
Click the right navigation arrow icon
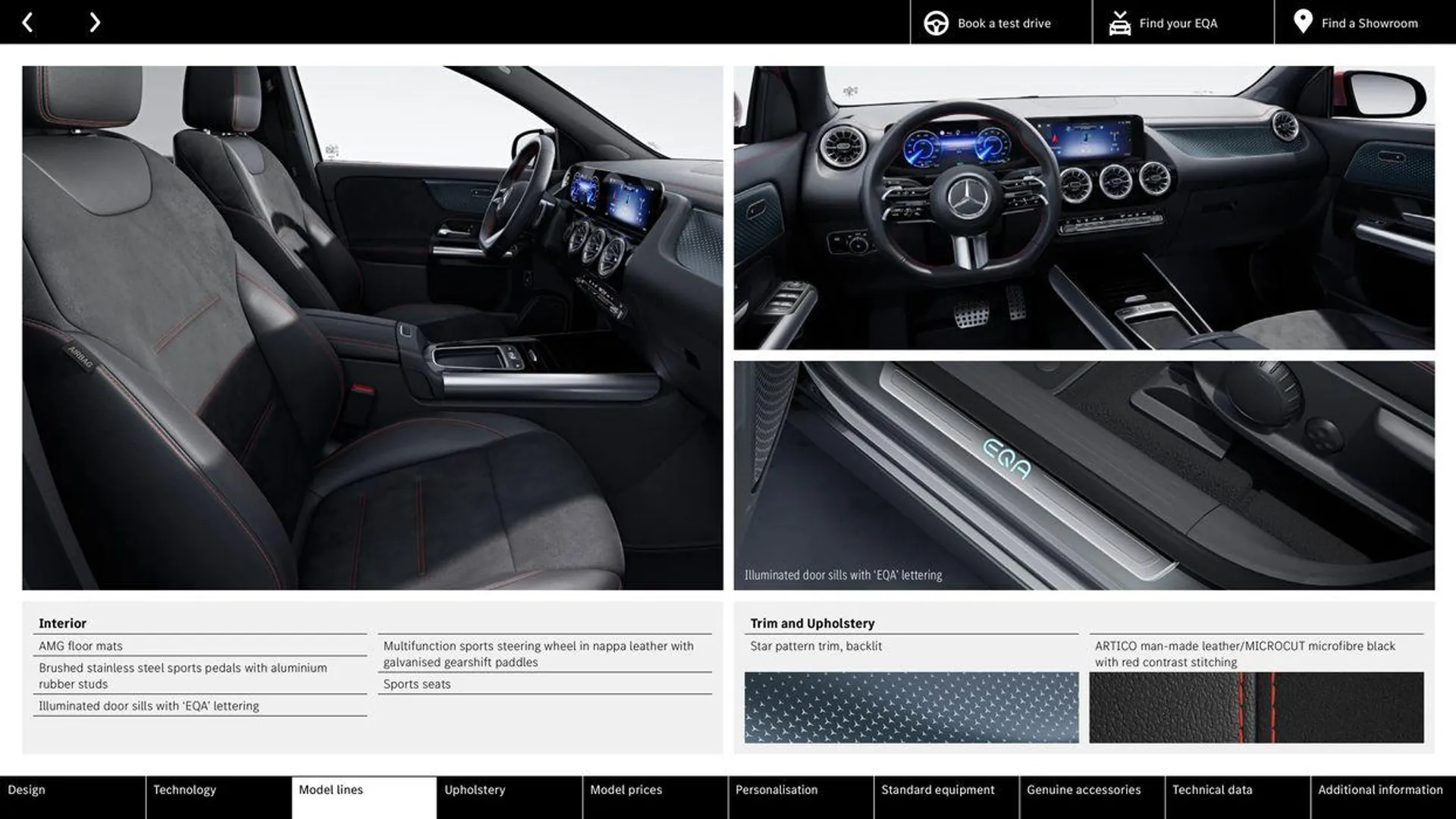tap(93, 21)
